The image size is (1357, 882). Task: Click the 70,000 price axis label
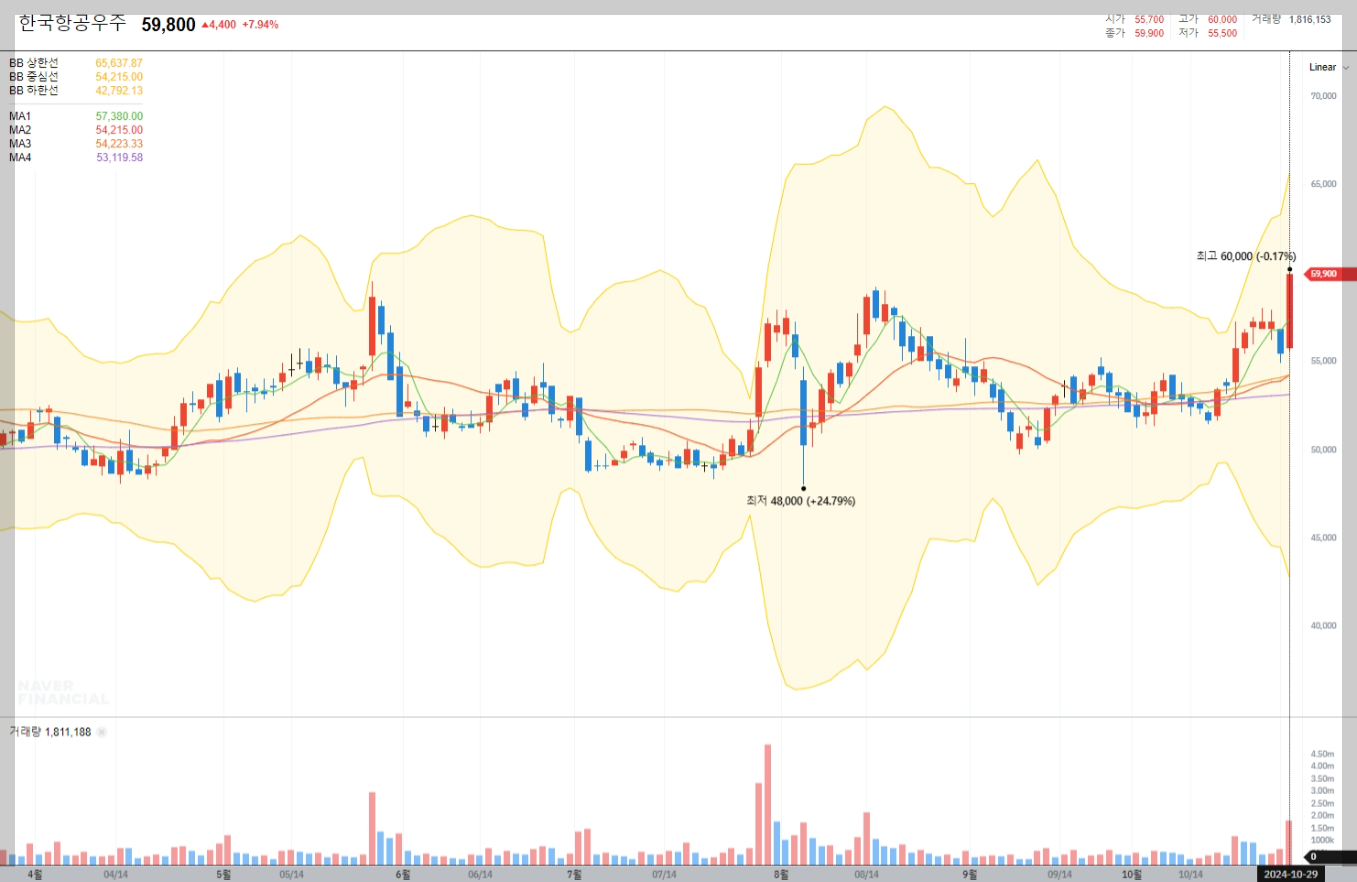(1323, 96)
